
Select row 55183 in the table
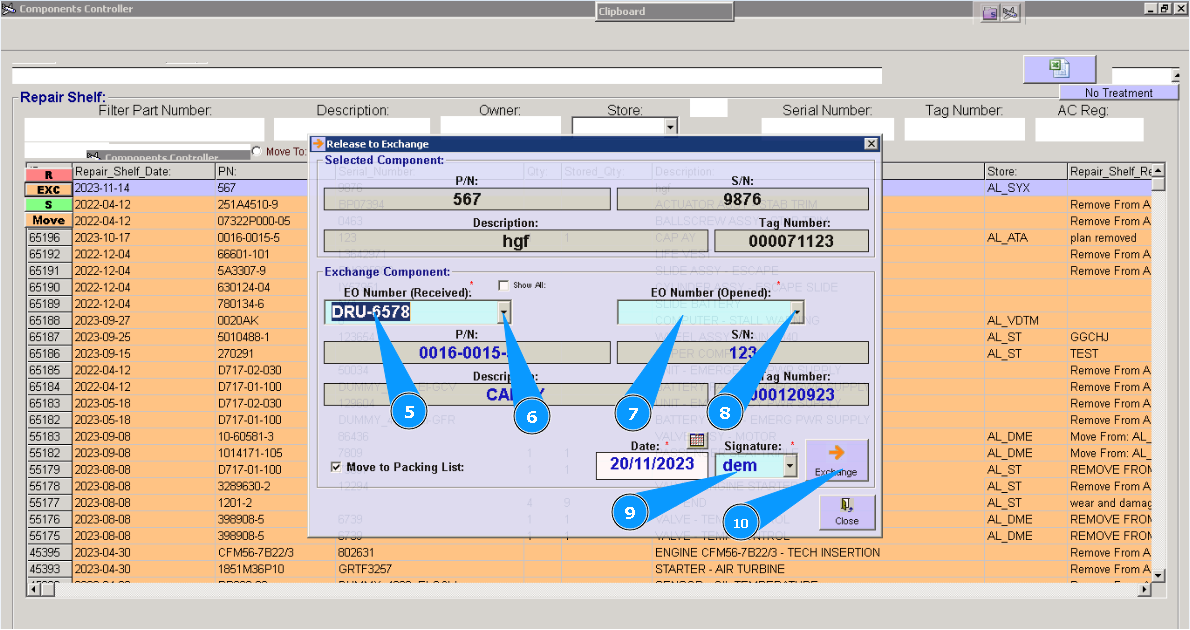click(x=49, y=436)
